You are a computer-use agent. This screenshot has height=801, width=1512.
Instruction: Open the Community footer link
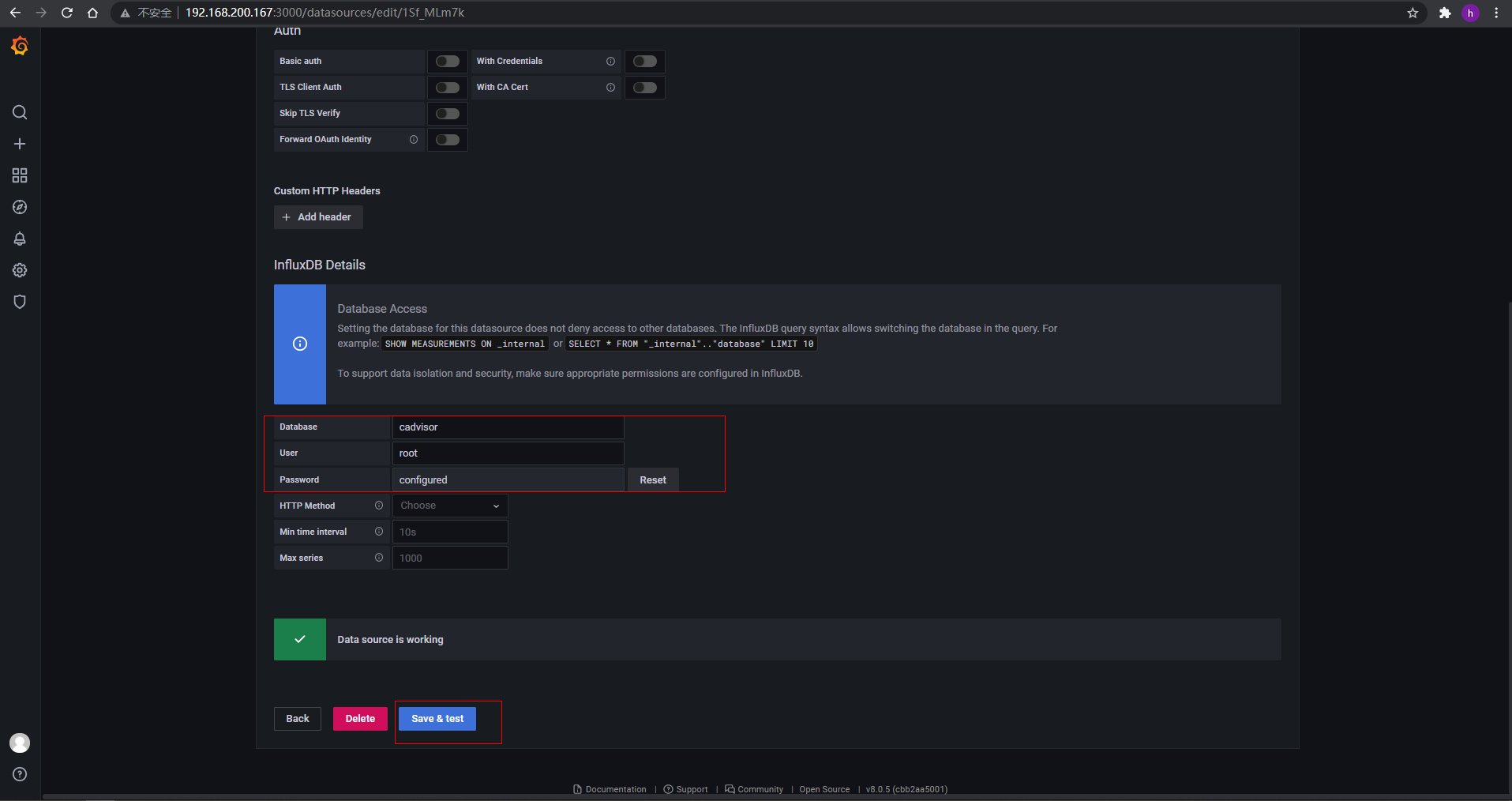pos(754,789)
